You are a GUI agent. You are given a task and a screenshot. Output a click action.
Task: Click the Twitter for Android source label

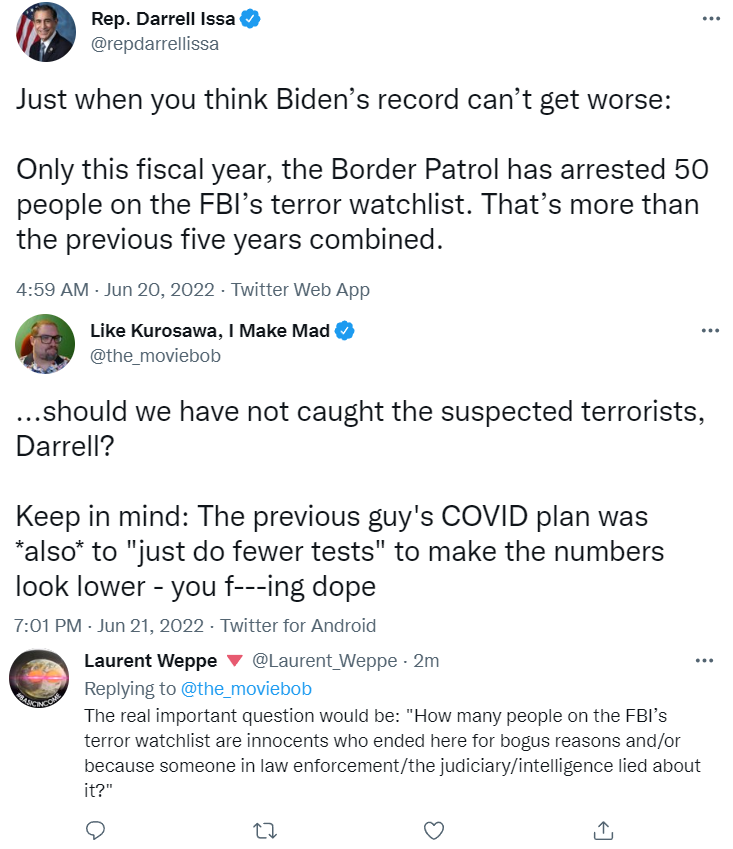(298, 626)
